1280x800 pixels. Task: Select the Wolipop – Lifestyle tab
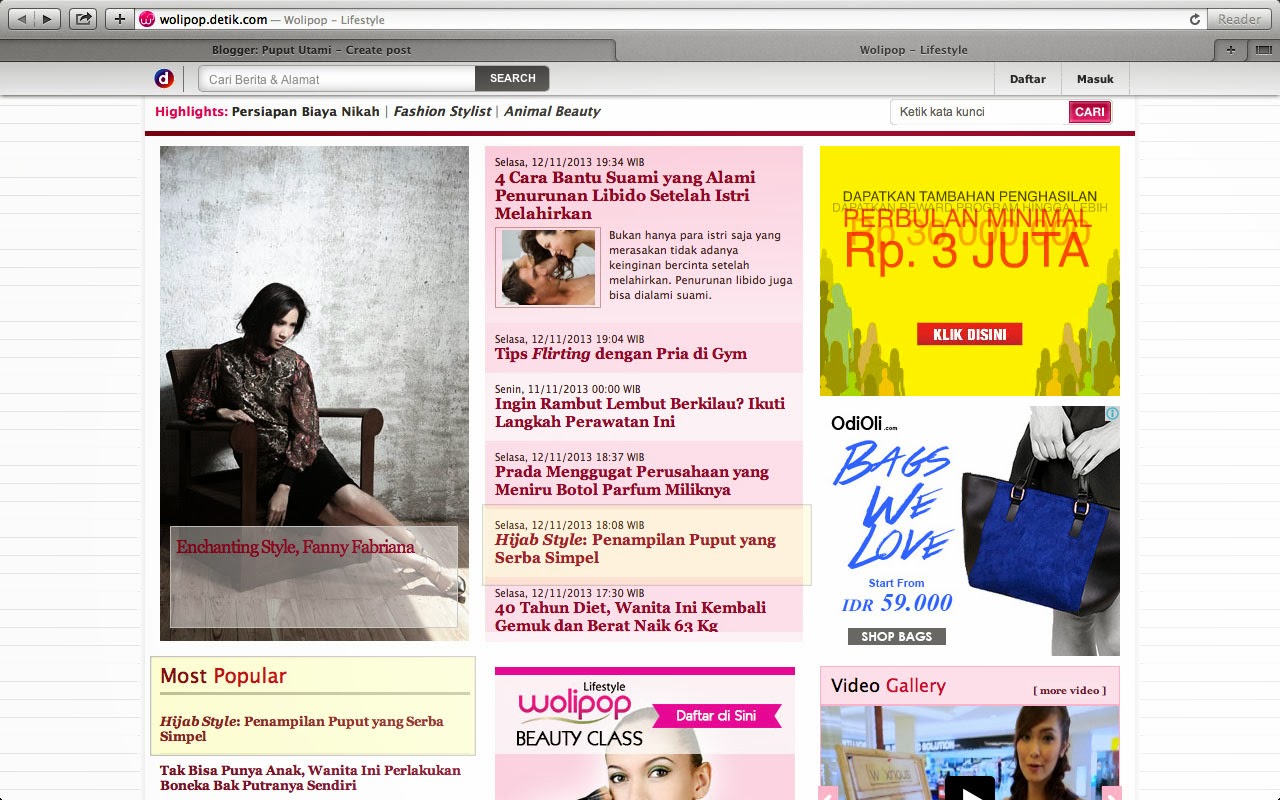point(914,50)
